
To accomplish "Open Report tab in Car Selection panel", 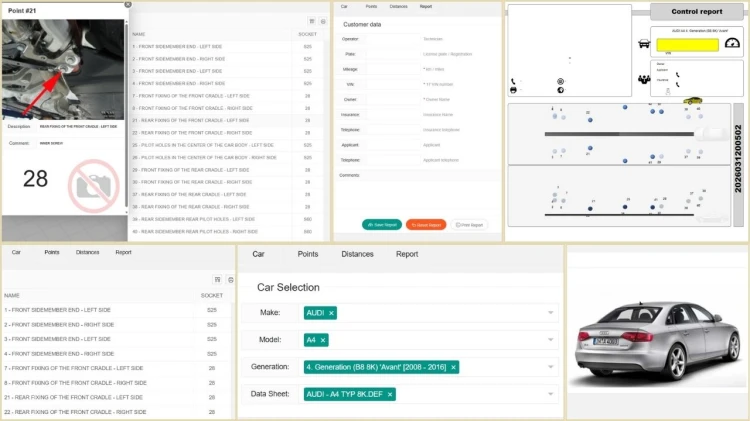I will 407,254.
